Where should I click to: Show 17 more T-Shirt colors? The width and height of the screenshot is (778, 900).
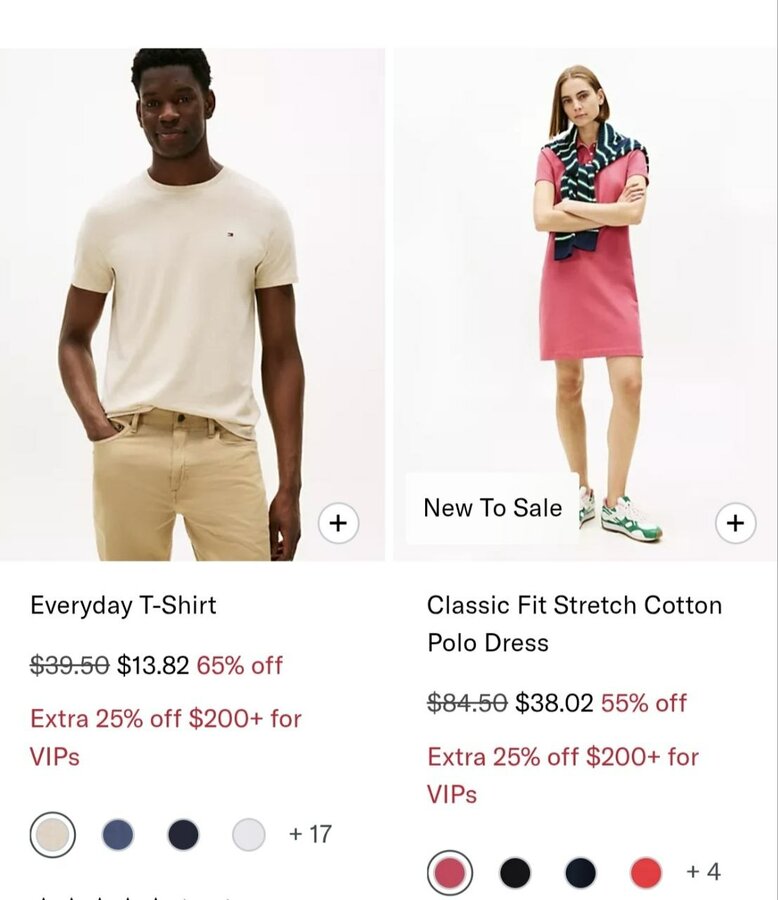coord(310,834)
